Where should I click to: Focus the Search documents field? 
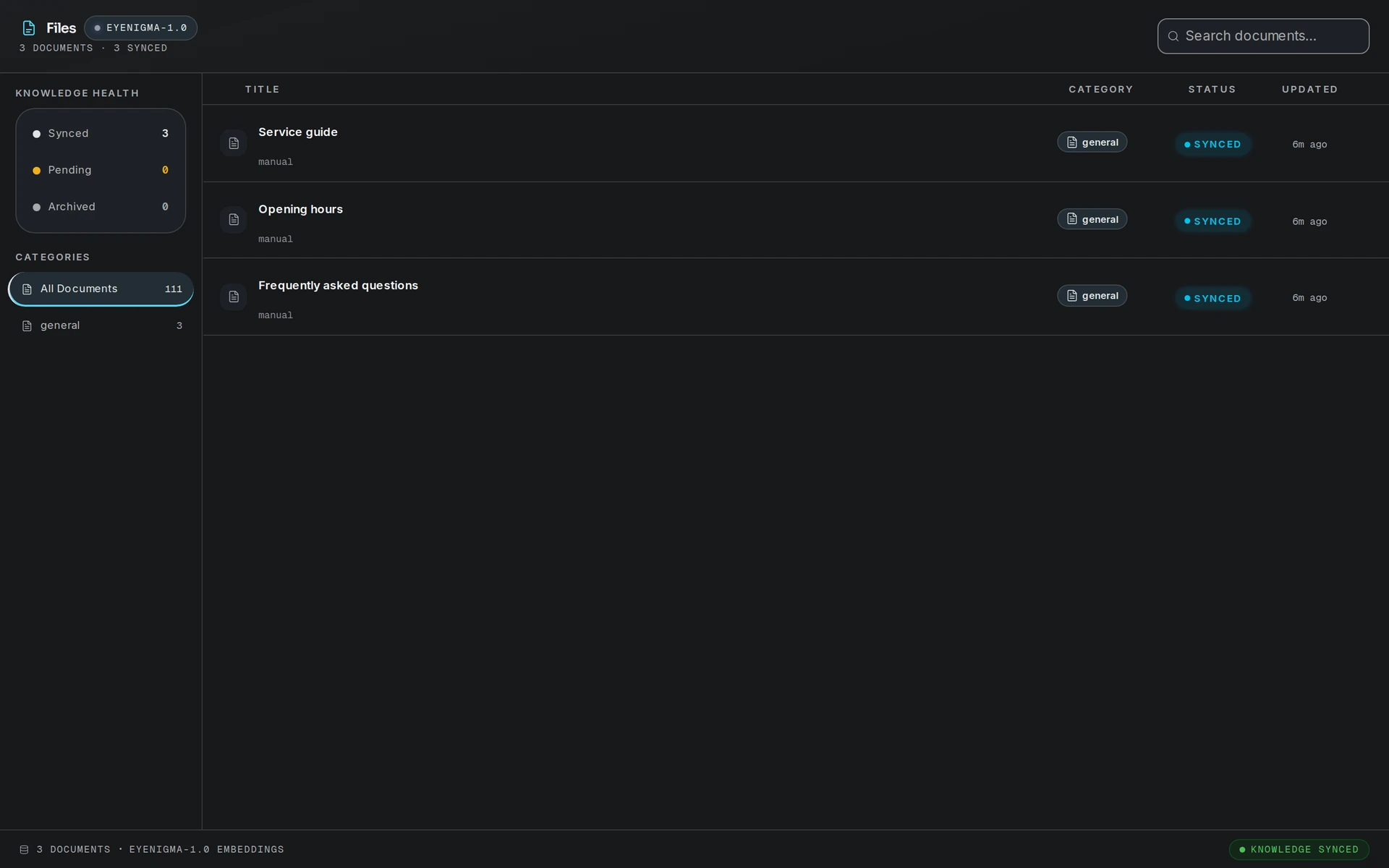pos(1263,36)
